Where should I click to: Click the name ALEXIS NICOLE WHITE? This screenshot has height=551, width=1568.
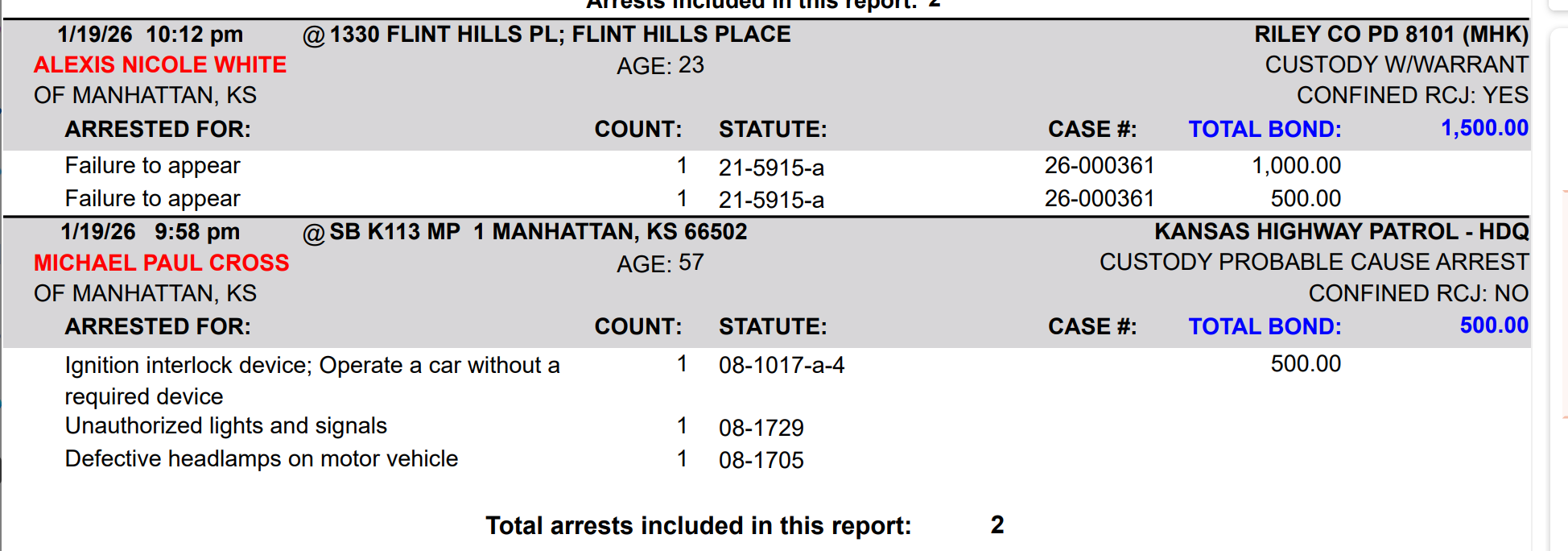160,64
